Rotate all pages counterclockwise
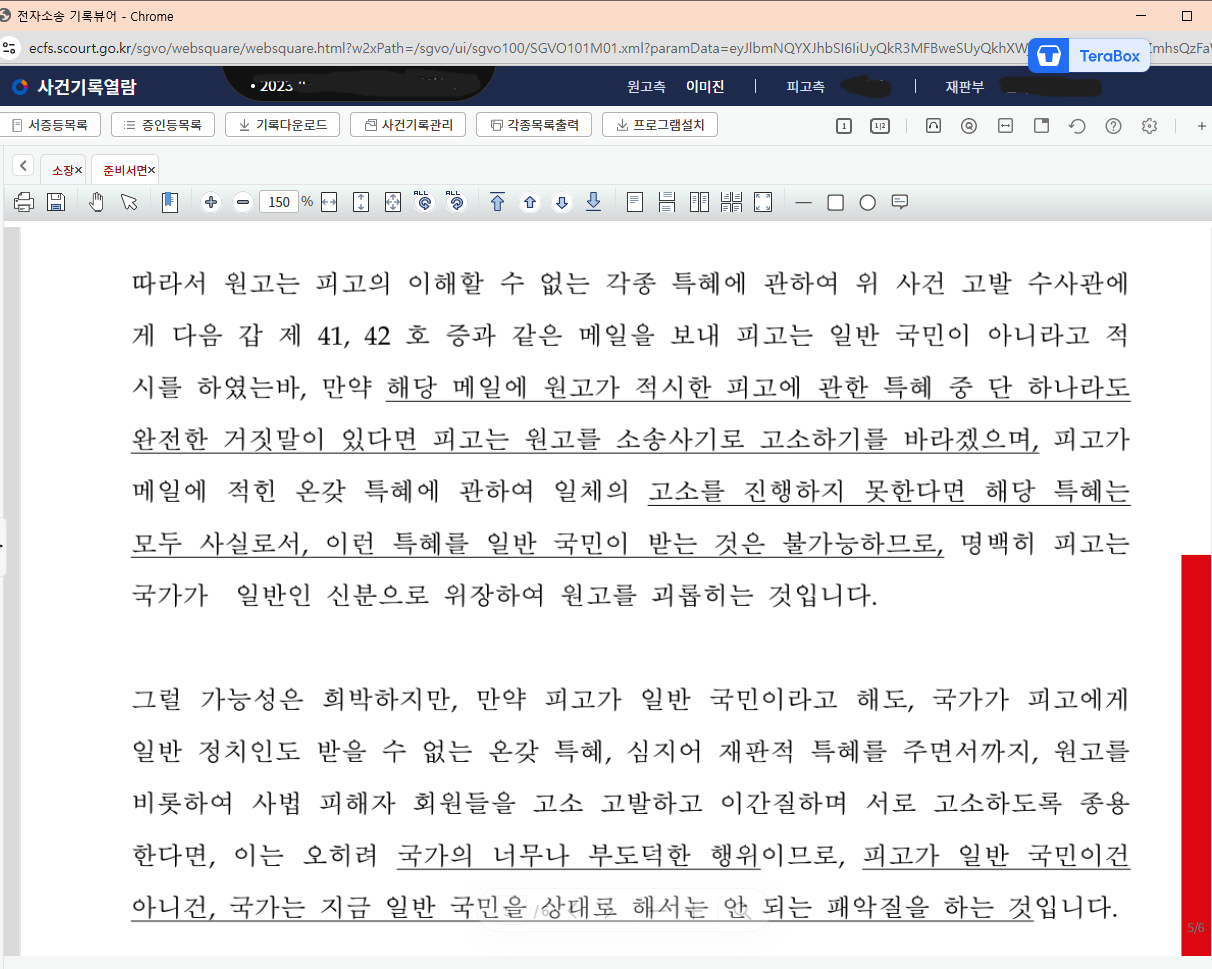 (457, 201)
